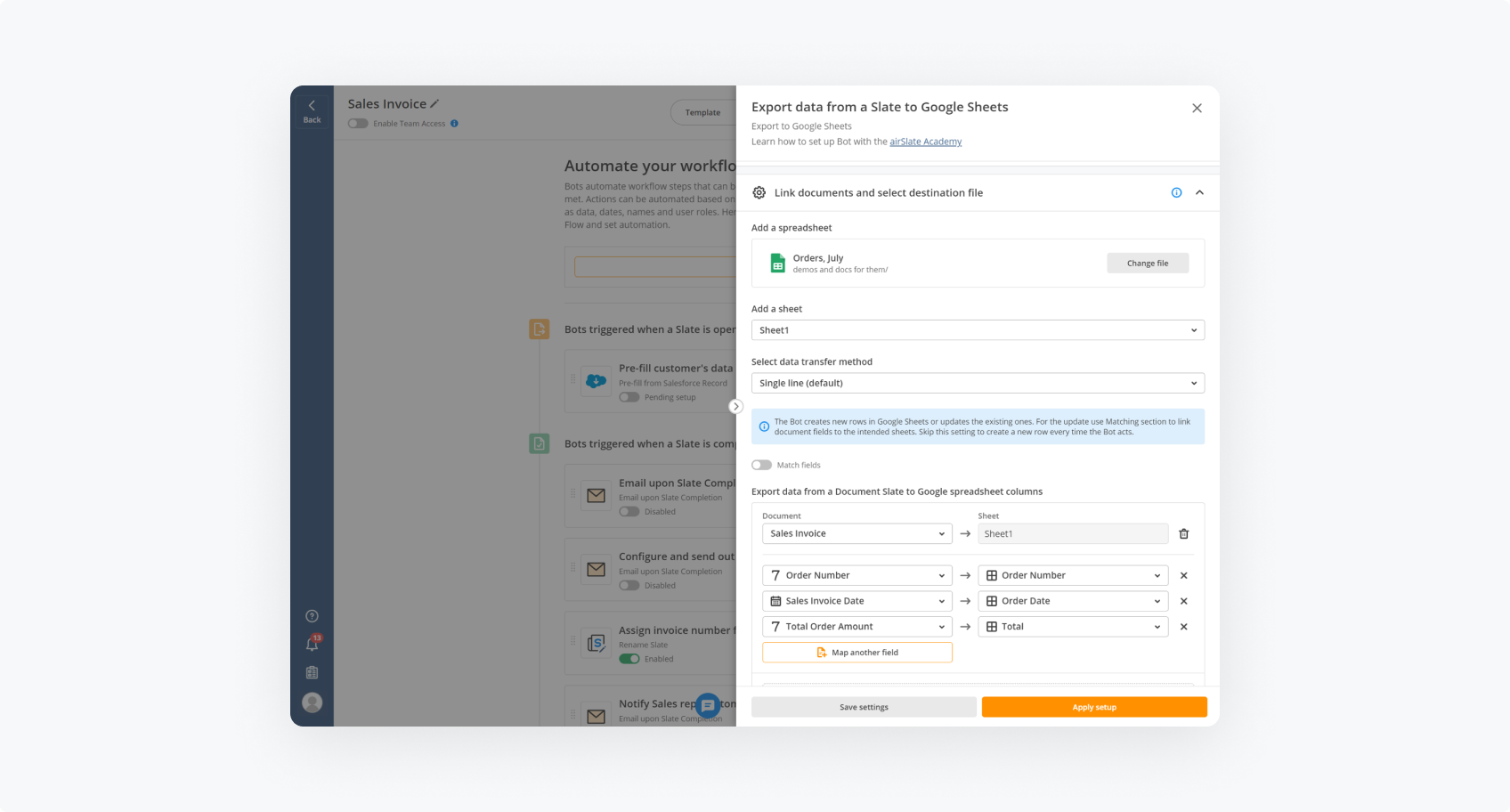
Task: Click the Change file button
Action: pos(1147,264)
